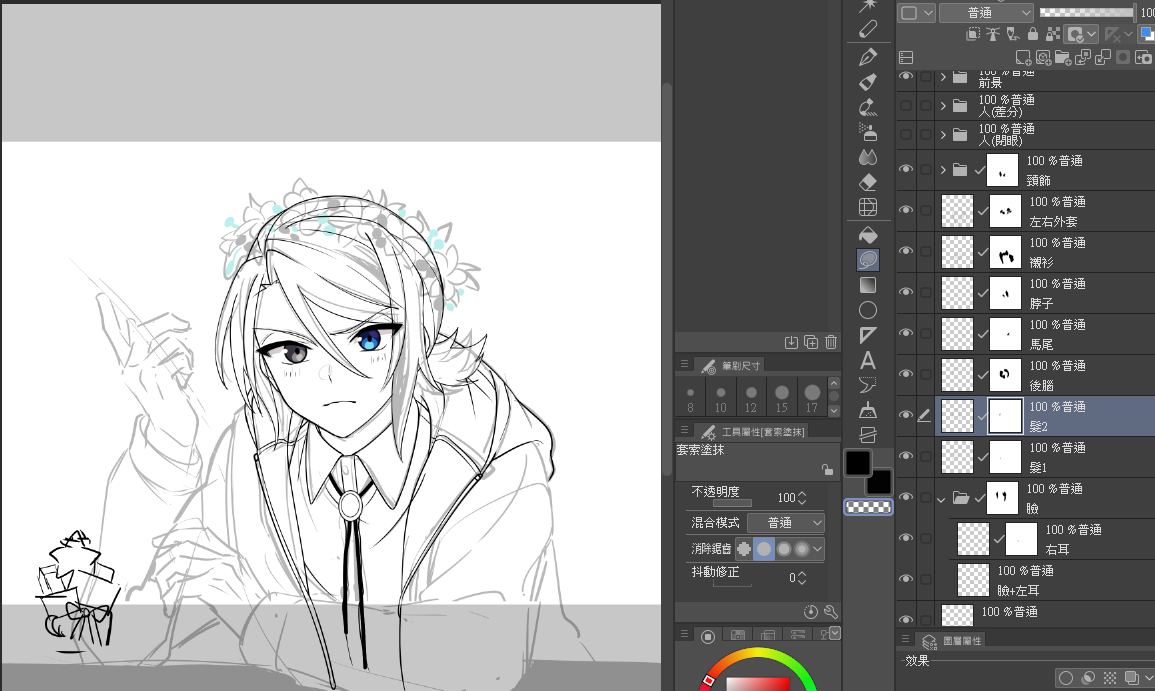Choose the Brush tool below the Pen tool
Viewport: 1155px width, 691px height.
(868, 82)
